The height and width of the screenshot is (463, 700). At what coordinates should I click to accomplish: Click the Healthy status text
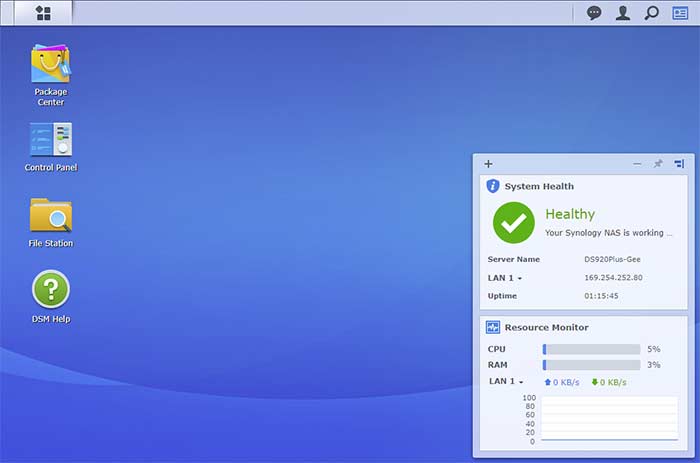click(x=570, y=214)
